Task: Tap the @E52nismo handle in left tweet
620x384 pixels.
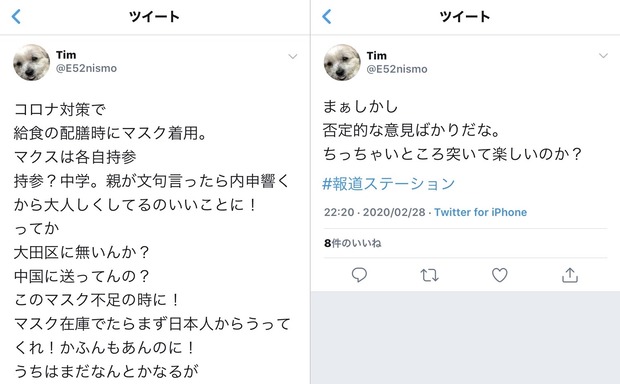Action: 86,68
